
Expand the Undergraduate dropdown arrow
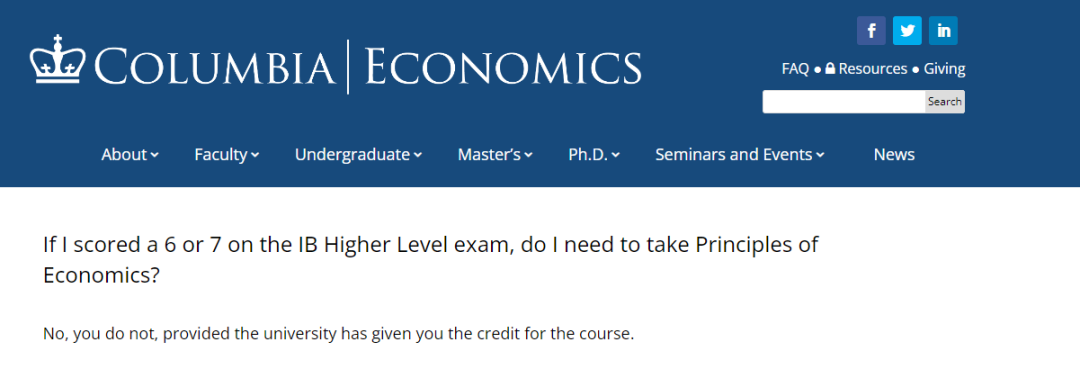point(418,155)
